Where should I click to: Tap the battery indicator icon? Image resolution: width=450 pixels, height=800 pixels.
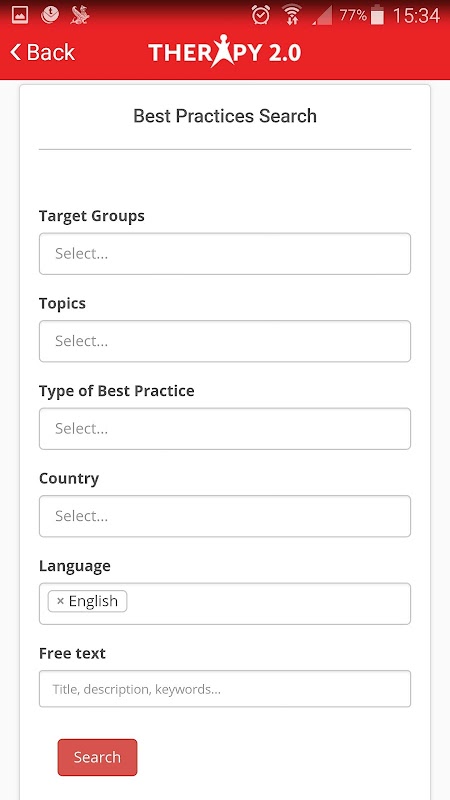377,15
